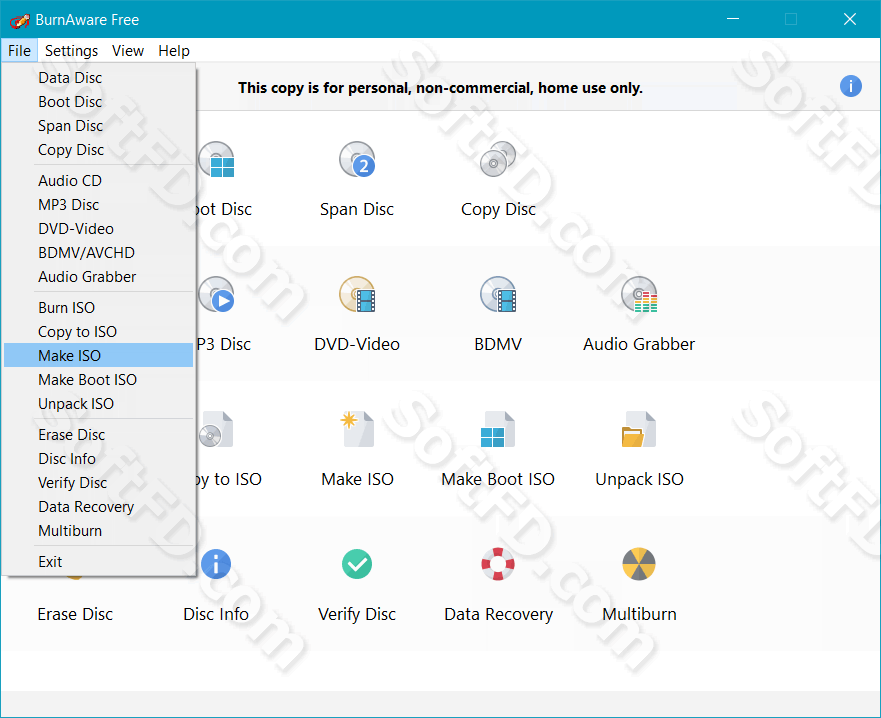Choose Erase Disc menu entry
Screen dimensions: 881x718
[98, 434]
